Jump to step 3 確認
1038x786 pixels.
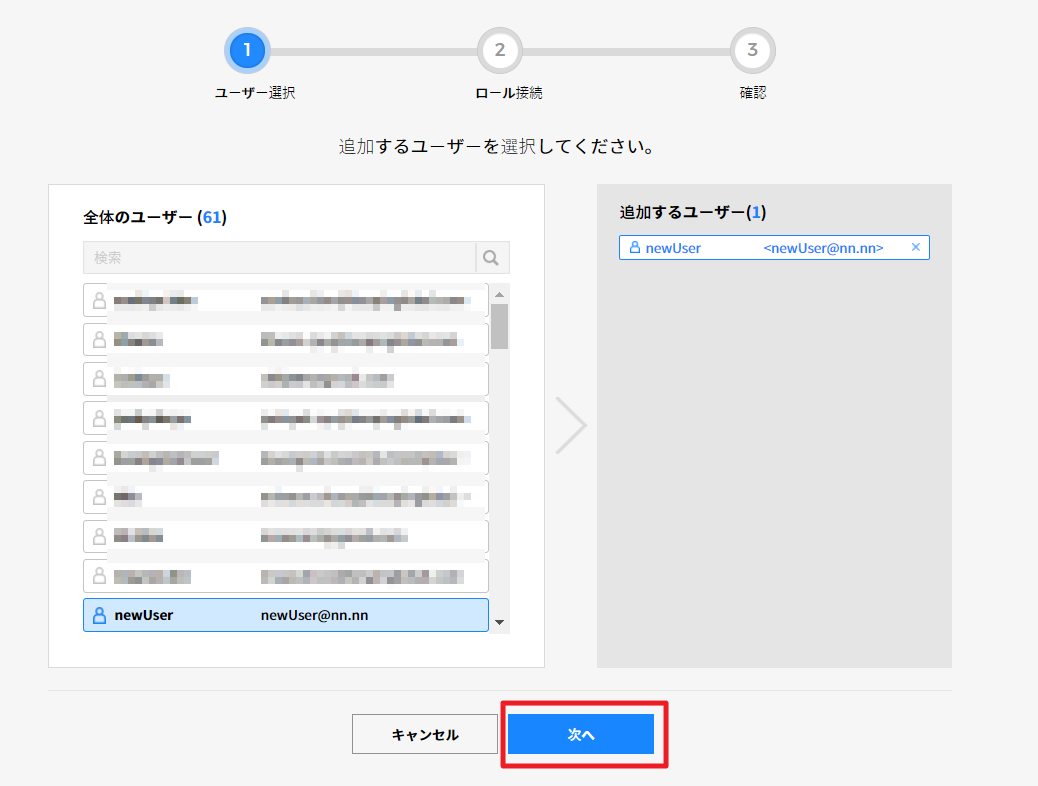coord(752,49)
